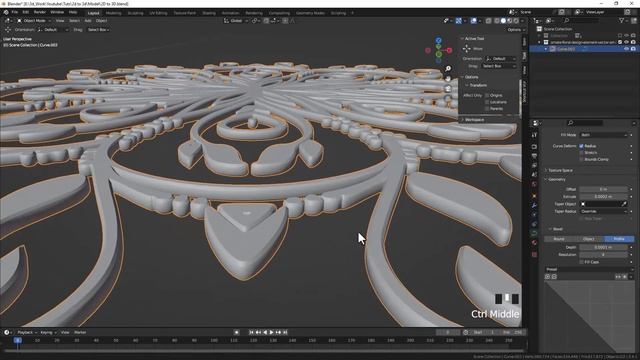
Task: Open the outliner filter funnel dropdown
Action: 623,20
